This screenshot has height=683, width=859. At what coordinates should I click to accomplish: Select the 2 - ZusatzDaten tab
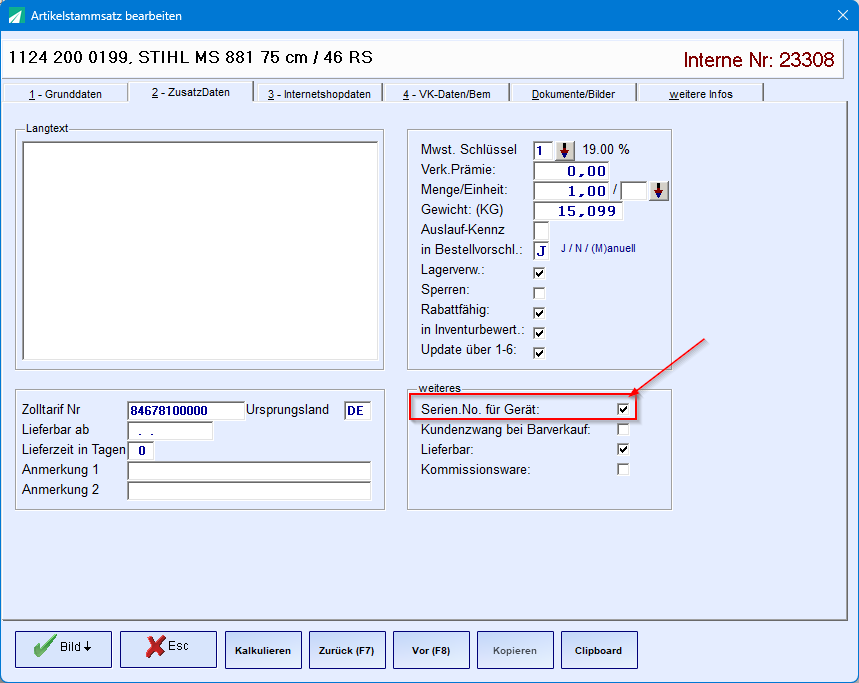pyautogui.click(x=191, y=92)
